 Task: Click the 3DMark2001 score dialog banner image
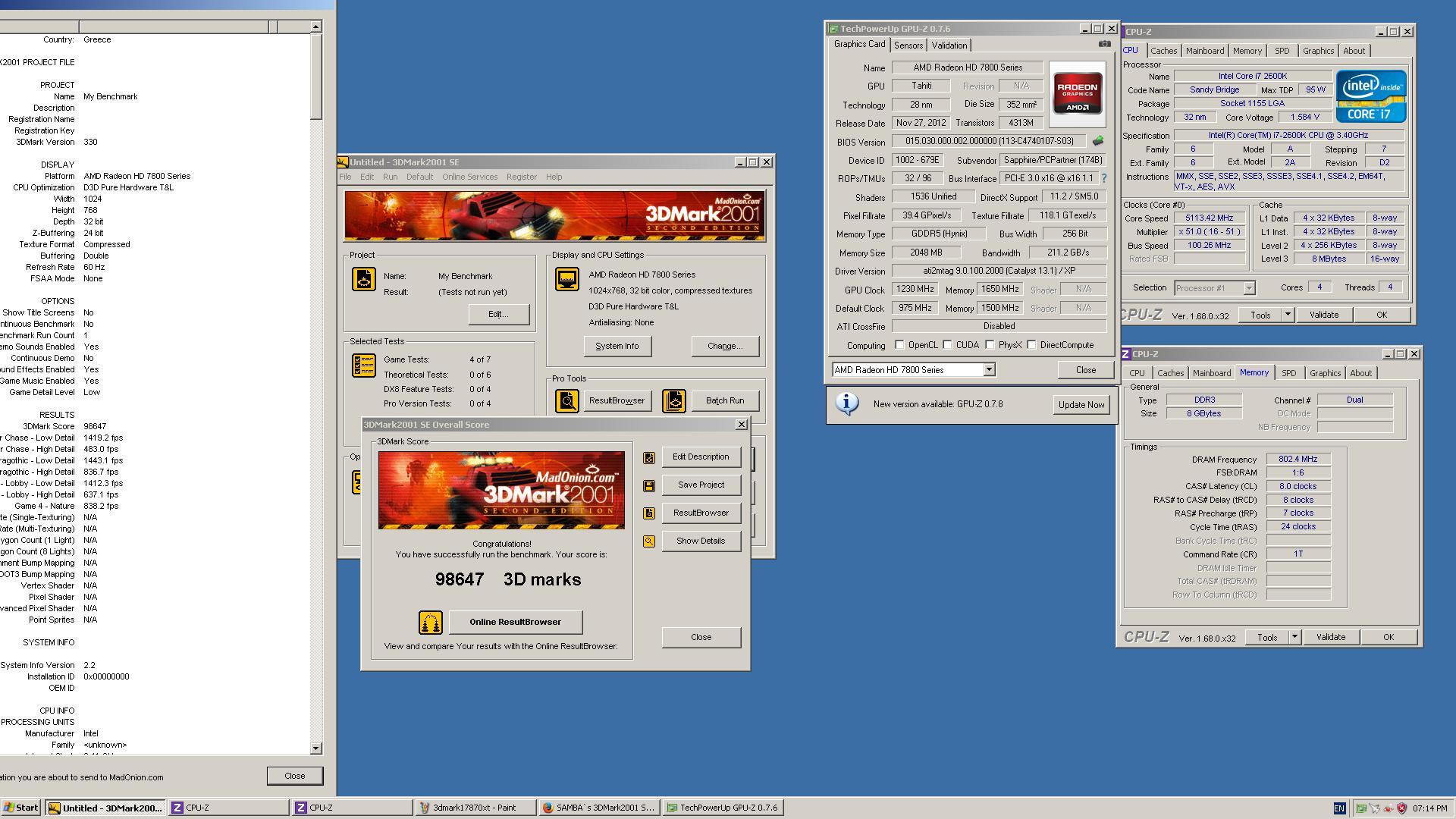click(501, 490)
